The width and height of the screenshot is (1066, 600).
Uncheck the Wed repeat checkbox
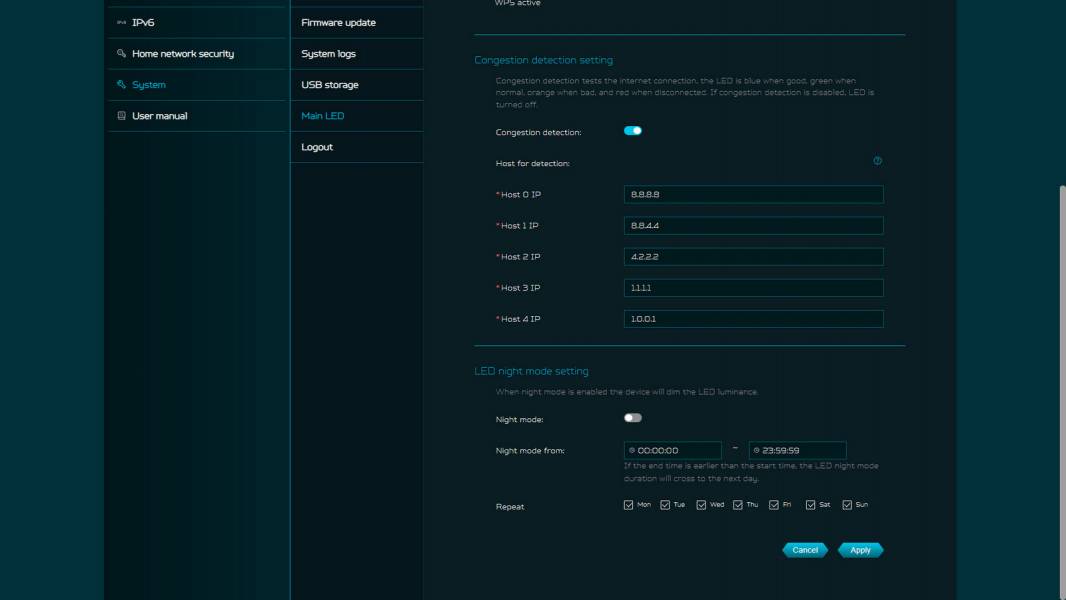pyautogui.click(x=701, y=505)
